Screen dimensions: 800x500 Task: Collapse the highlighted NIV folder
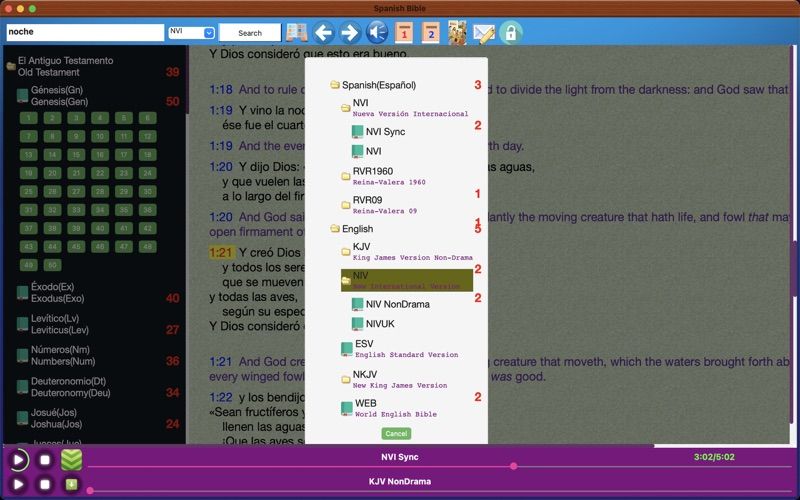[407, 280]
